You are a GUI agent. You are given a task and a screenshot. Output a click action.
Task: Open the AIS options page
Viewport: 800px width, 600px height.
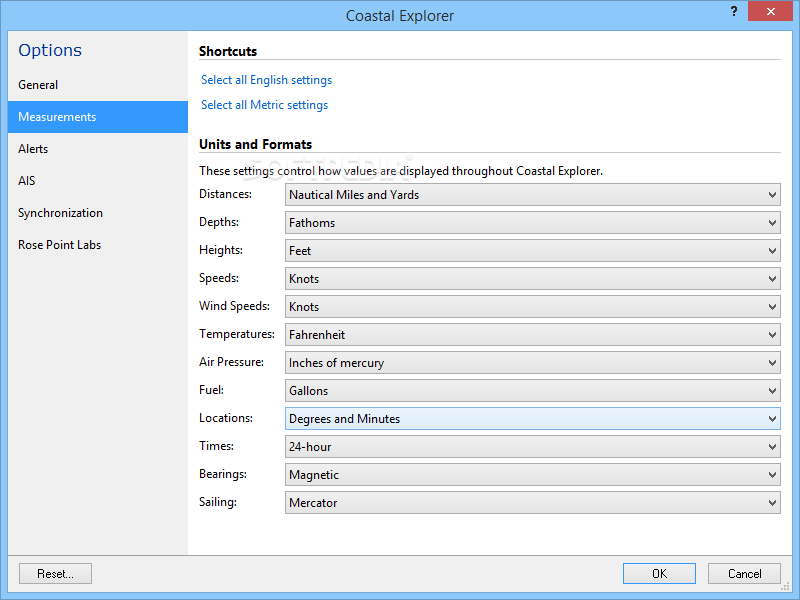(x=97, y=181)
